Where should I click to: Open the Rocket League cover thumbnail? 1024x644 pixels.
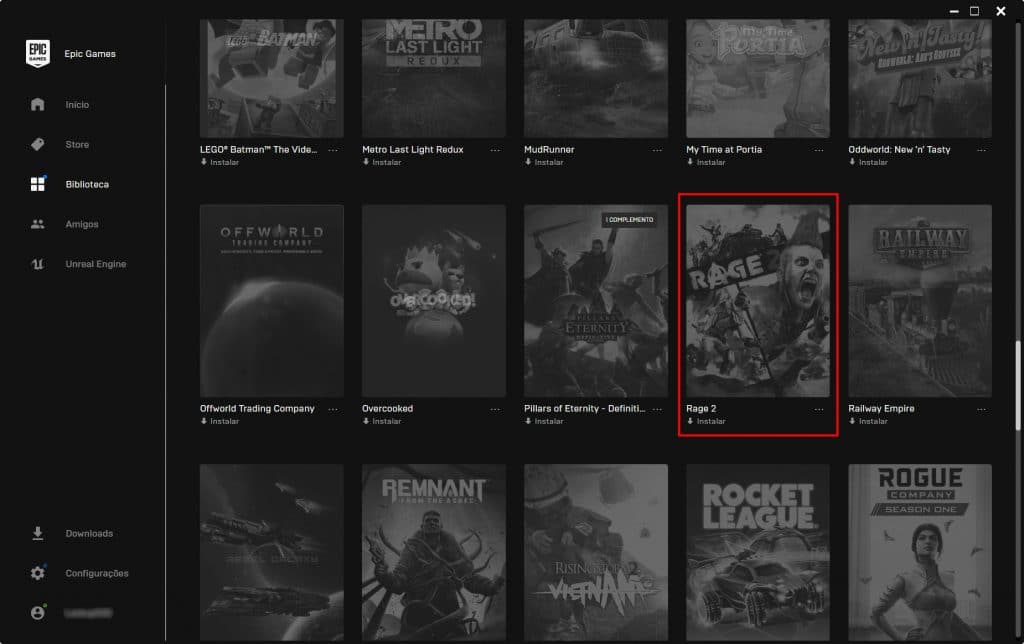coord(758,553)
